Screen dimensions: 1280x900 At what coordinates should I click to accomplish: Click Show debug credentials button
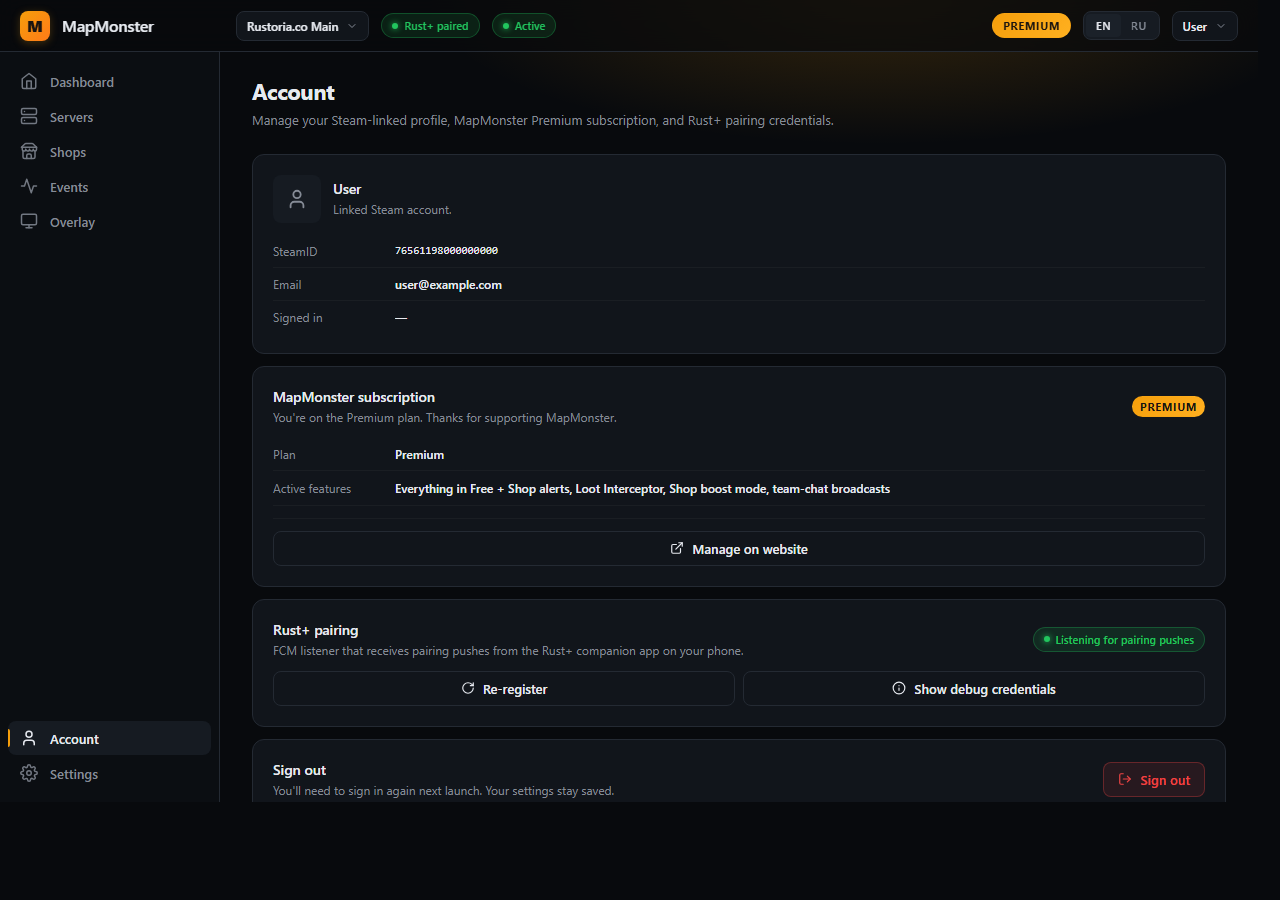point(973,688)
